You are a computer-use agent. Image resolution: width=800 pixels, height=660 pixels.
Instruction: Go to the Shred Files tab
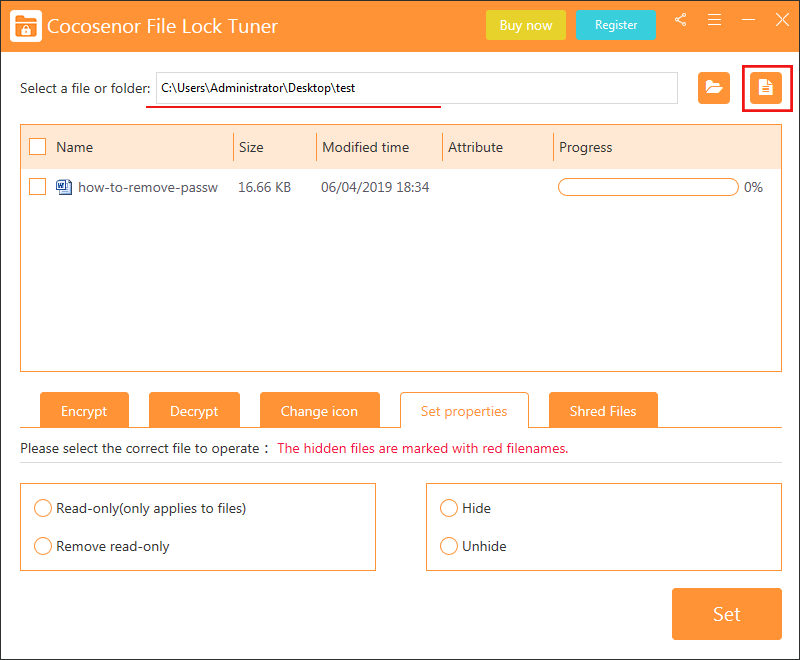point(603,410)
